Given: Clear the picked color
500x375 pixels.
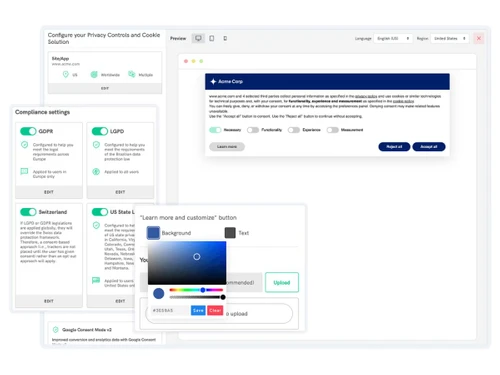Looking at the screenshot, I should pyautogui.click(x=215, y=310).
